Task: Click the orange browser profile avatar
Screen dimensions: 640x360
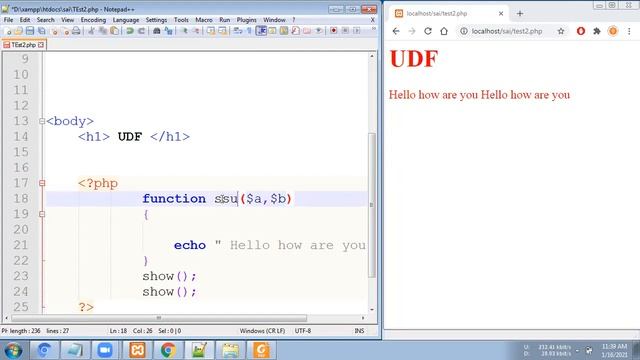Action: click(613, 31)
